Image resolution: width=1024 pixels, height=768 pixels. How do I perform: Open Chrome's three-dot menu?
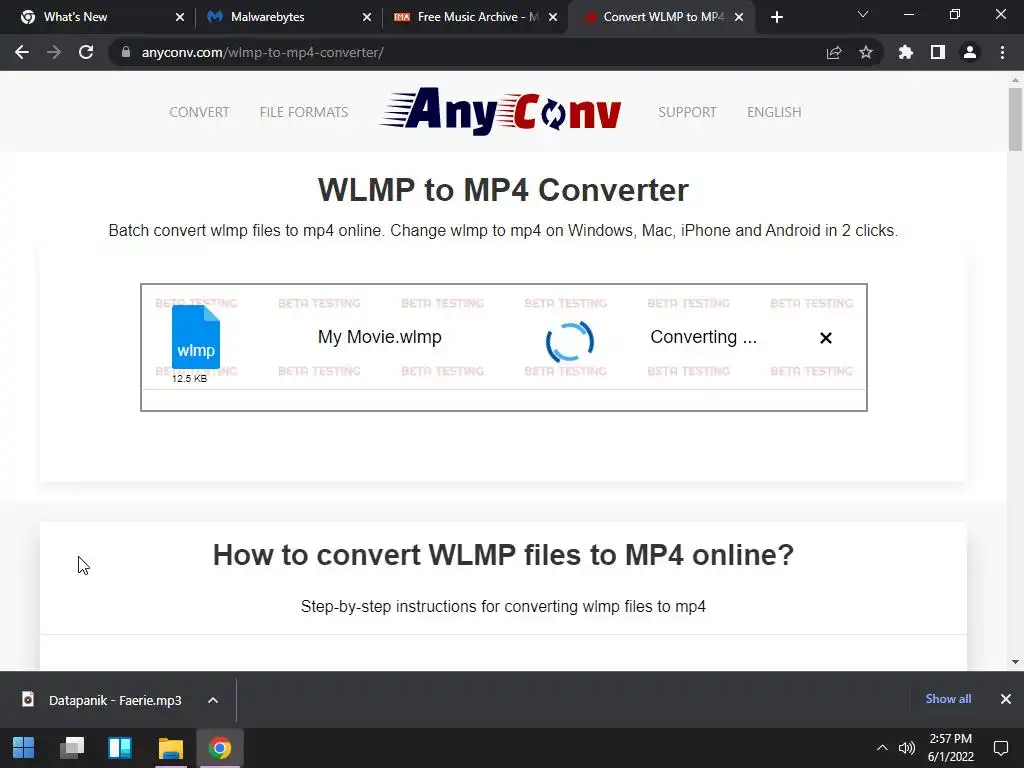(x=1002, y=52)
